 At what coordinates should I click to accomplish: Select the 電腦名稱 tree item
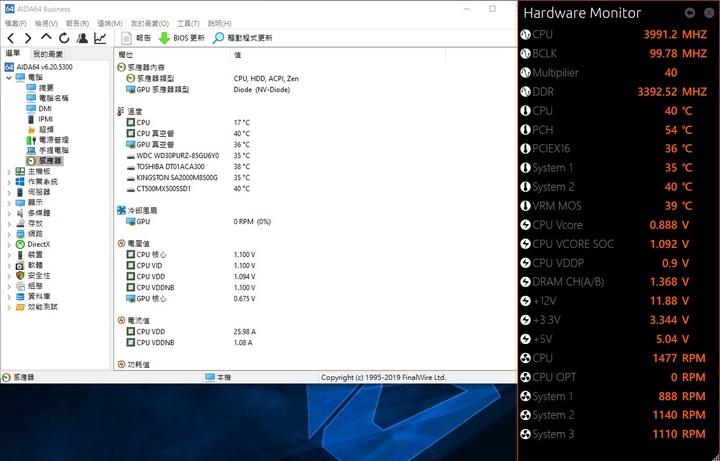coord(47,98)
